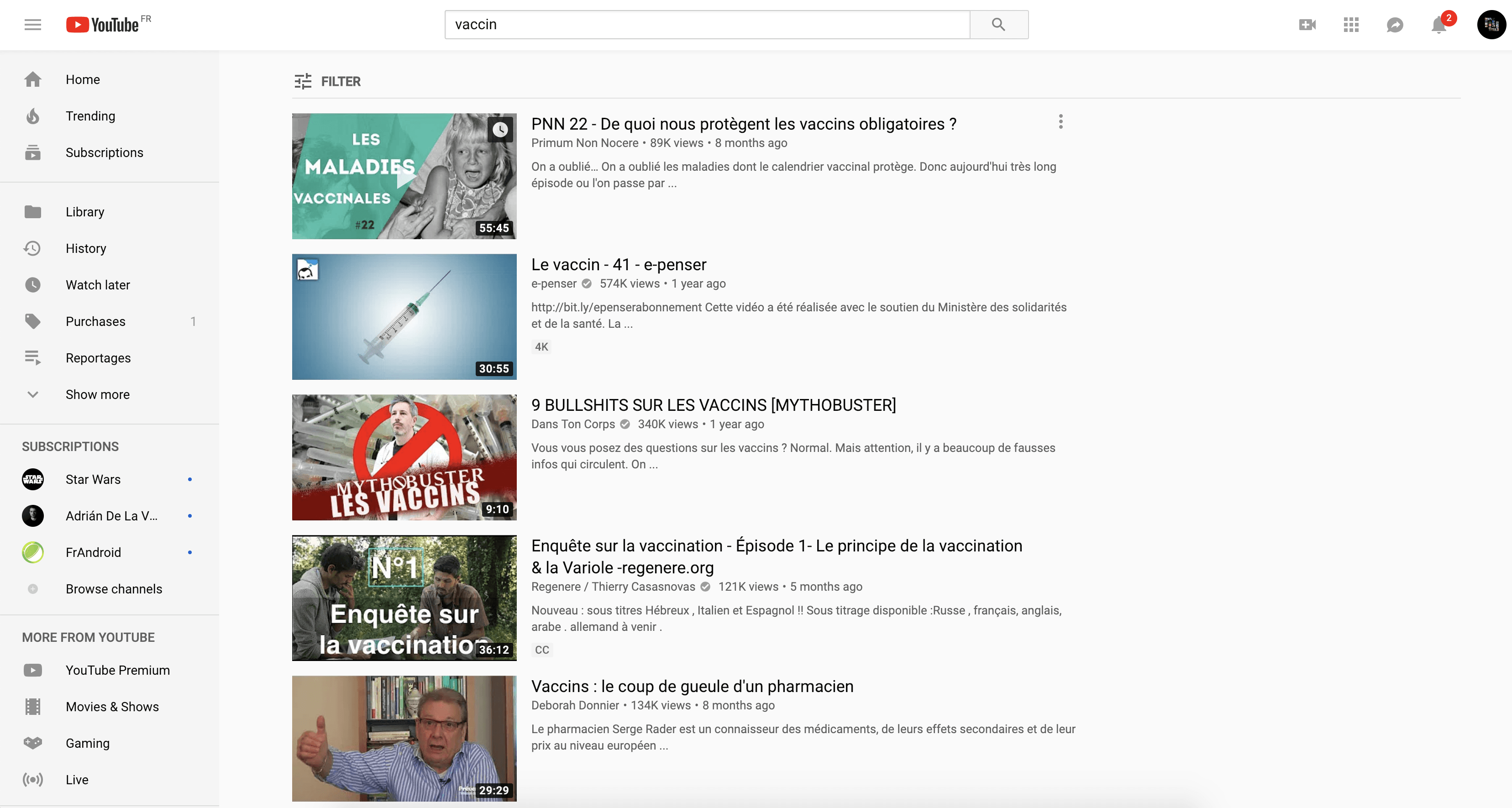The height and width of the screenshot is (808, 1512).
Task: Click the History clock-arrow icon
Action: click(32, 248)
